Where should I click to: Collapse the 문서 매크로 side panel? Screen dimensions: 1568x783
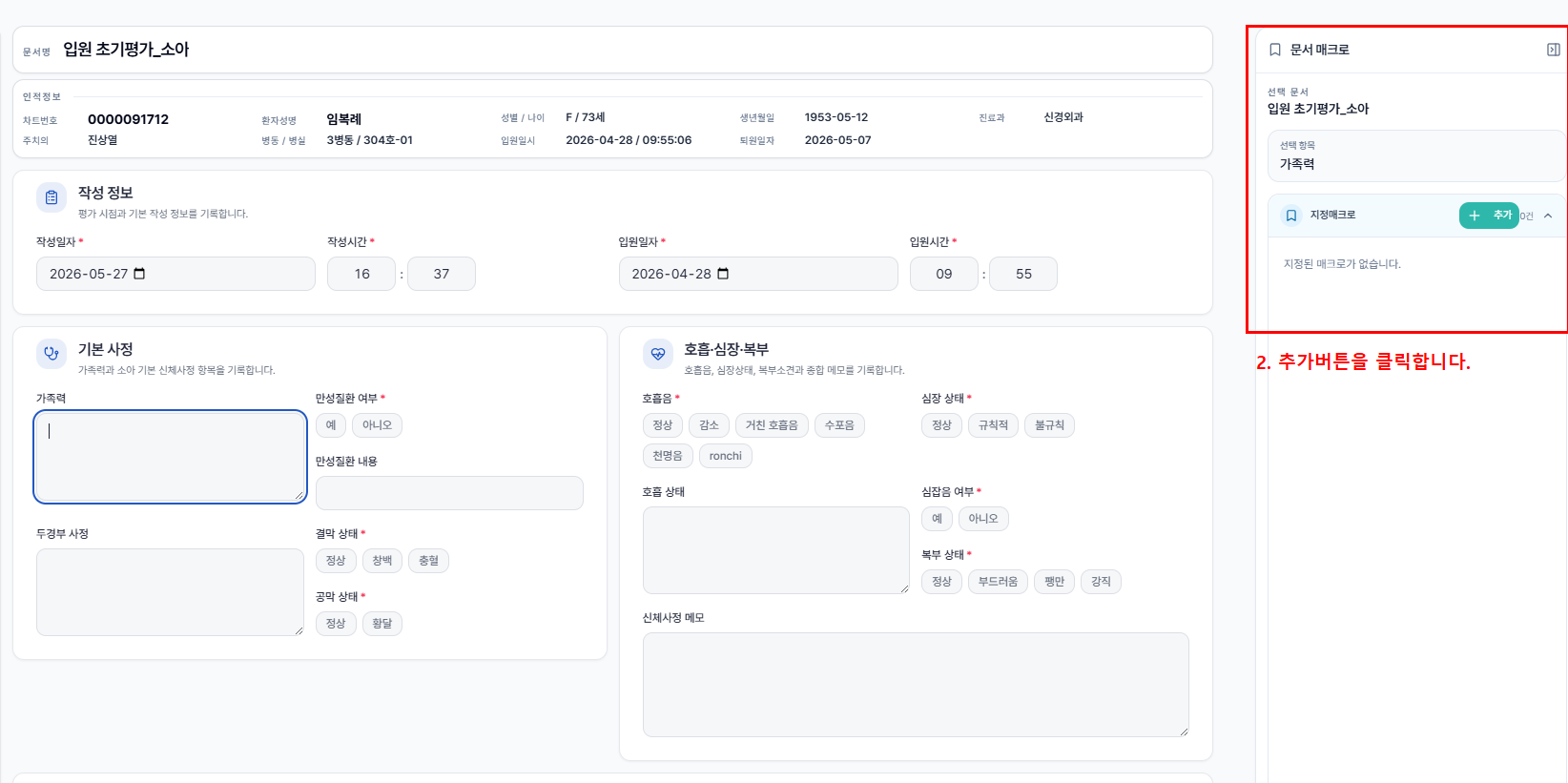1553,50
